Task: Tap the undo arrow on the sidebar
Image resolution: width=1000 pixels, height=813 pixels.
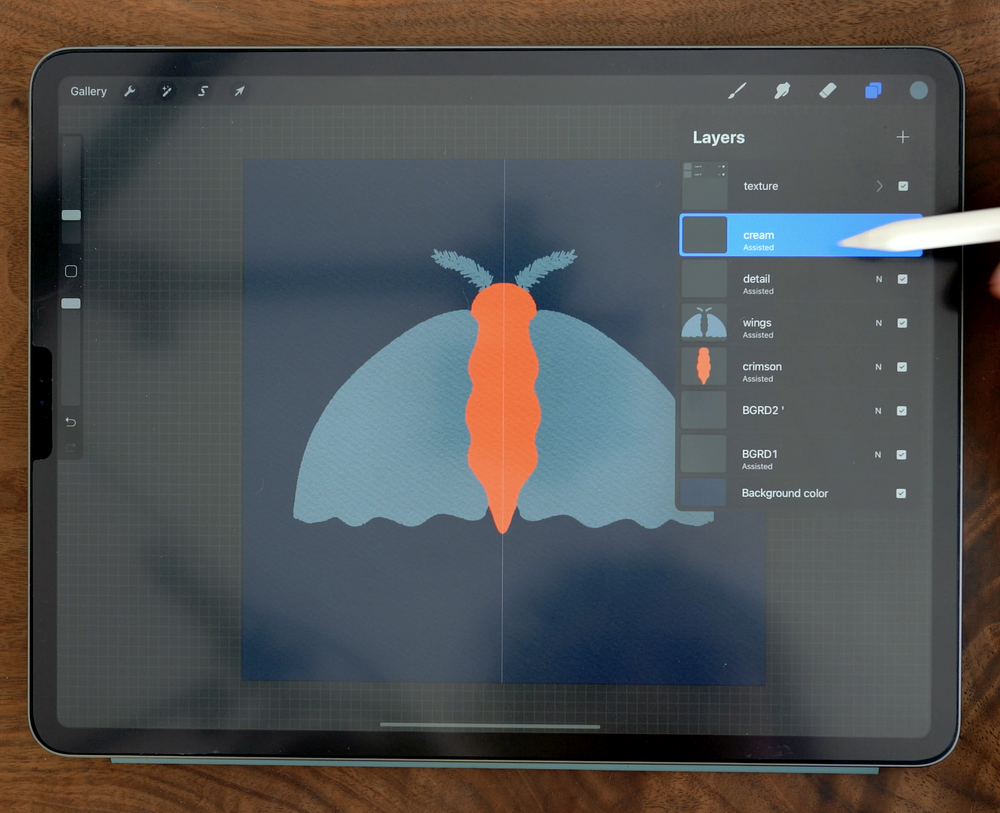Action: tap(70, 422)
